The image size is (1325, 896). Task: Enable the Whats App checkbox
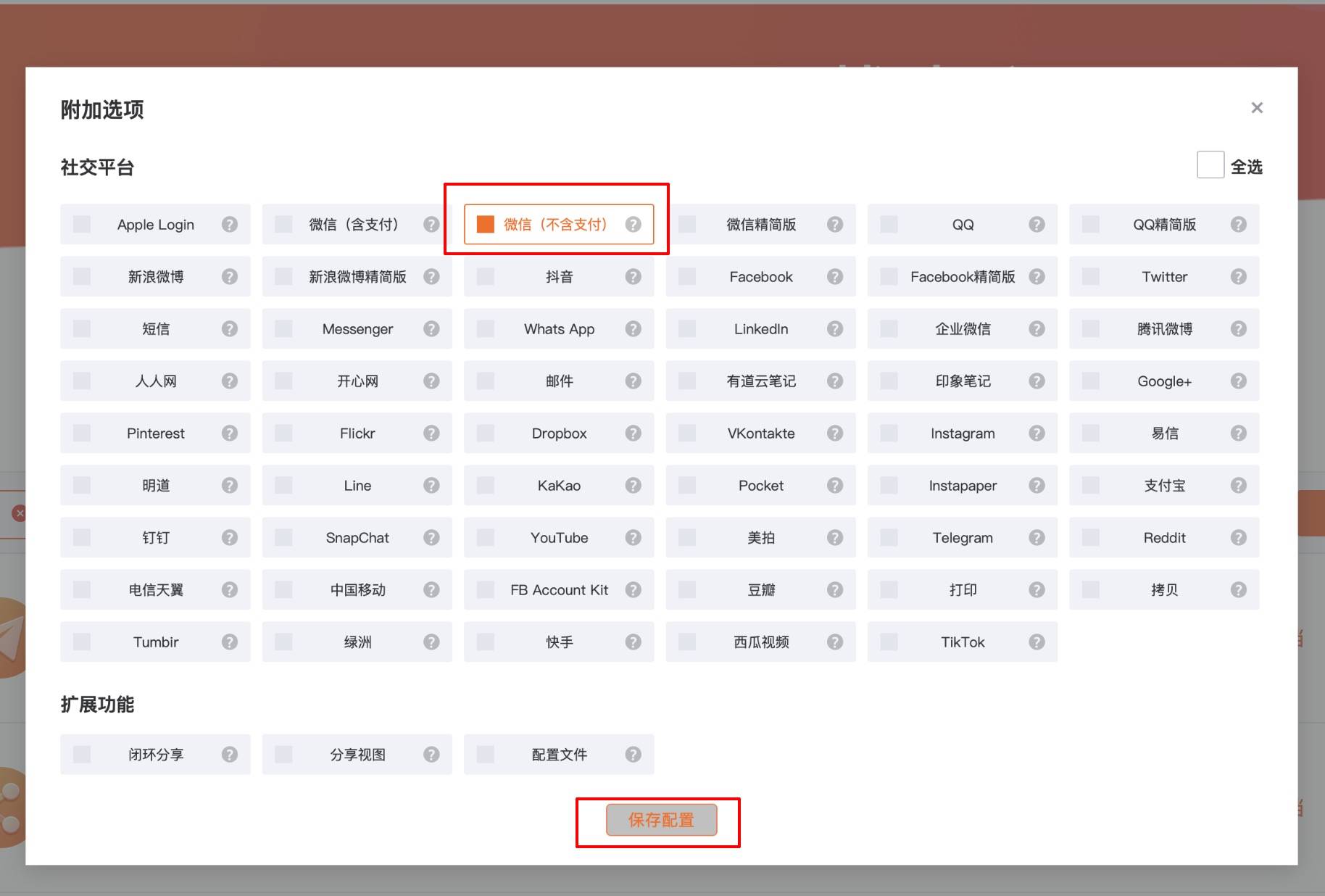click(483, 328)
